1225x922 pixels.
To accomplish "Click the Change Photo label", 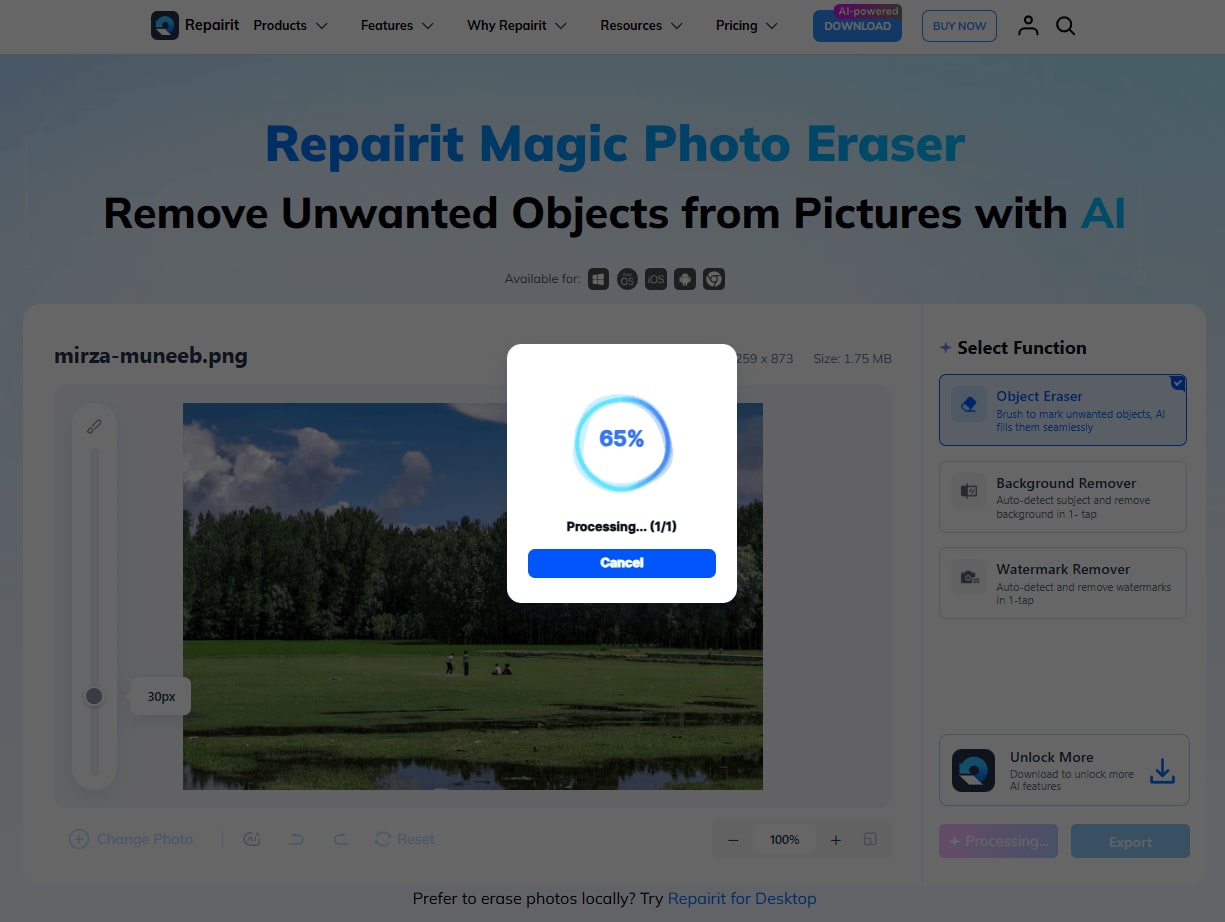I will (x=145, y=839).
